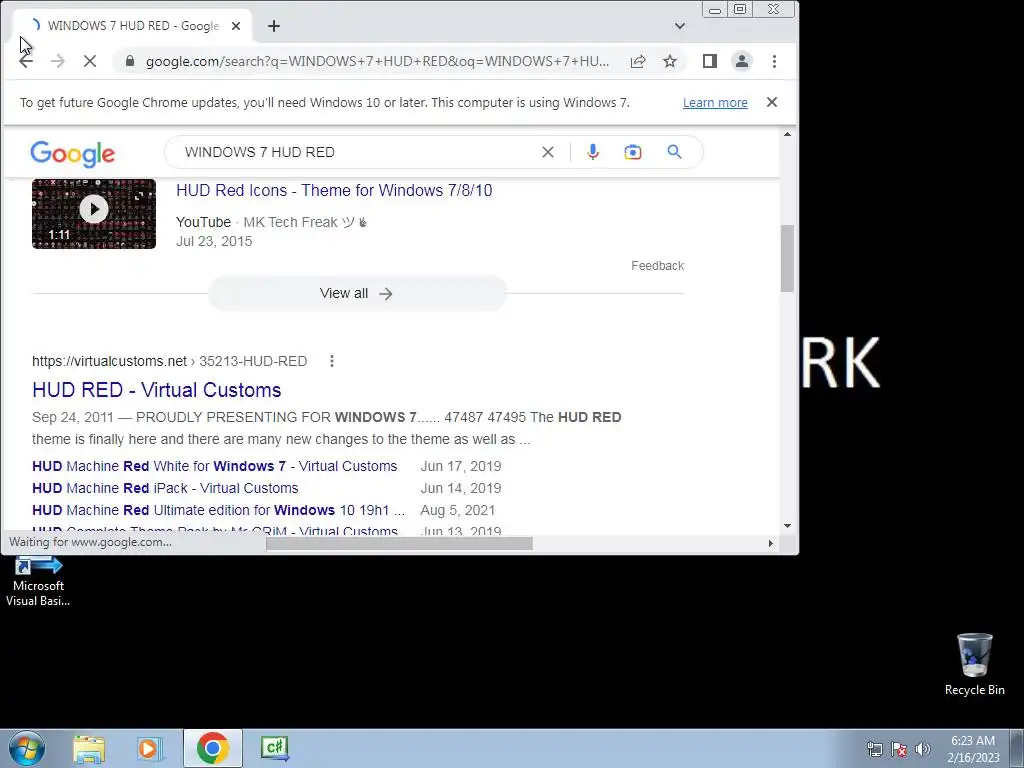Image resolution: width=1024 pixels, height=768 pixels.
Task: Bookmark this page with the star icon
Action: pyautogui.click(x=670, y=61)
